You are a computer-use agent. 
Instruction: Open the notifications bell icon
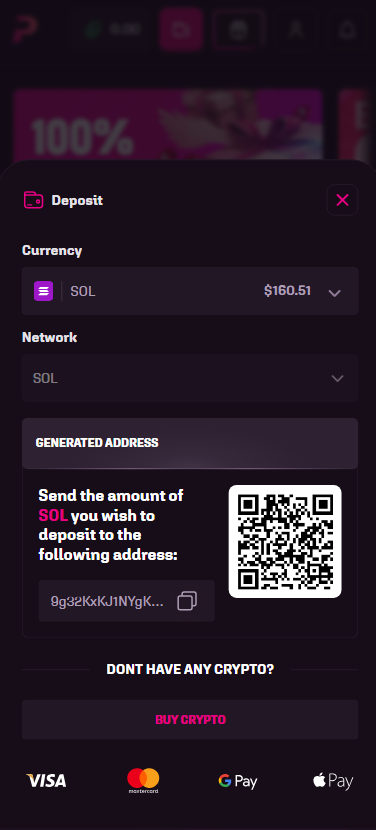(348, 29)
